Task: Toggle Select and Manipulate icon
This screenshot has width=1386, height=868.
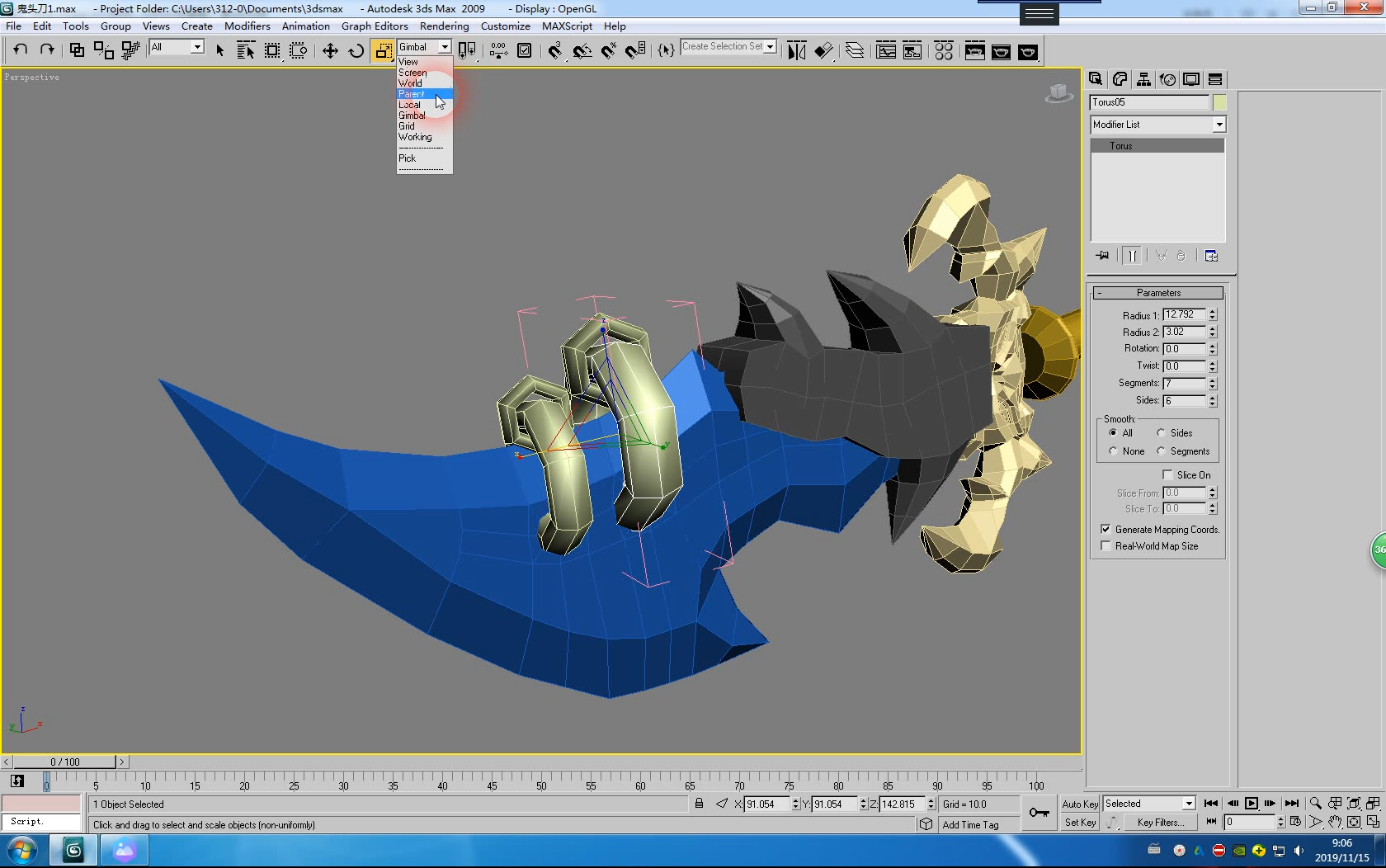Action: coord(498,50)
